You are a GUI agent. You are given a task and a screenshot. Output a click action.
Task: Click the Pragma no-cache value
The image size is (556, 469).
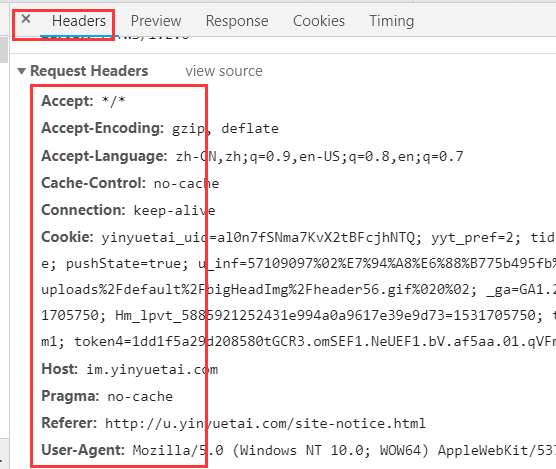click(140, 396)
